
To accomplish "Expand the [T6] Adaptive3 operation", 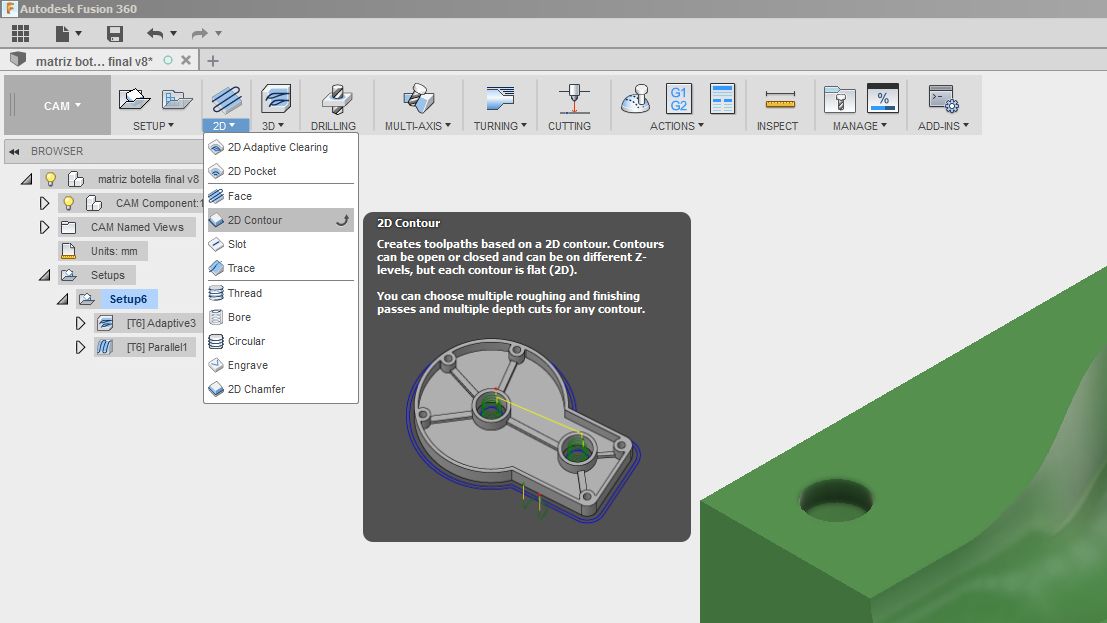I will coord(80,324).
